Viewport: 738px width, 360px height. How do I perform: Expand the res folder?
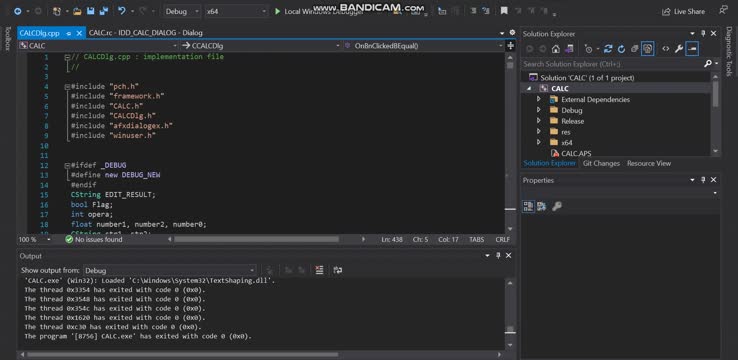click(539, 132)
